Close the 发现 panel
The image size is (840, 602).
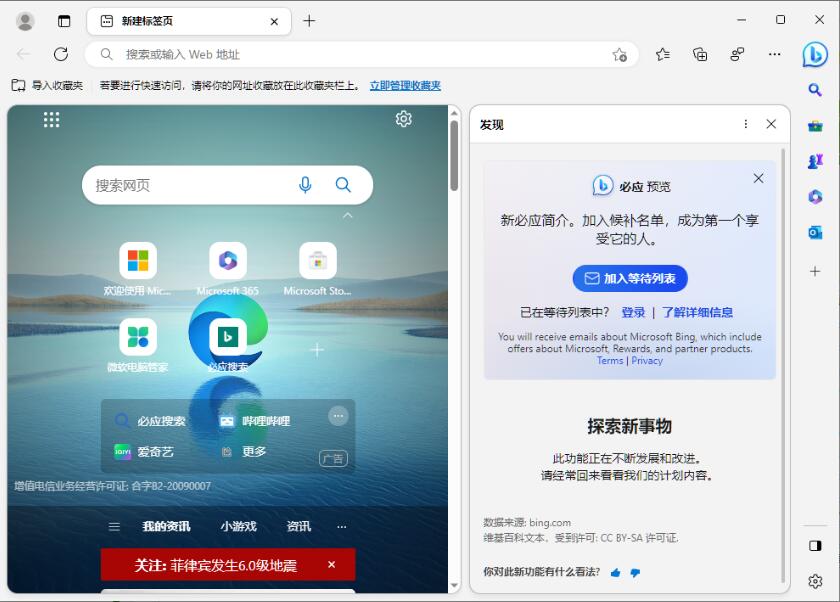point(771,124)
